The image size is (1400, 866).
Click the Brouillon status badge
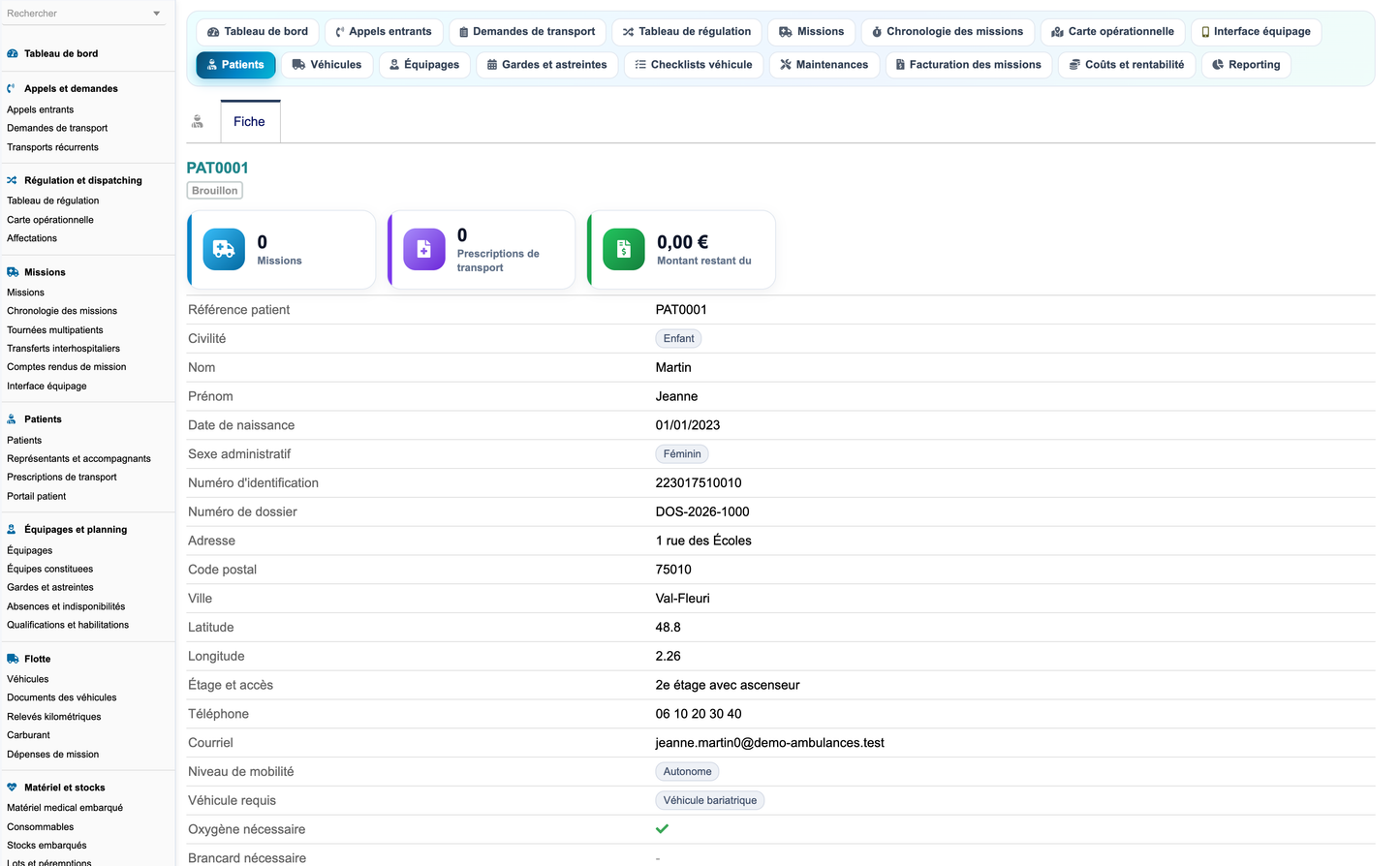pos(215,191)
